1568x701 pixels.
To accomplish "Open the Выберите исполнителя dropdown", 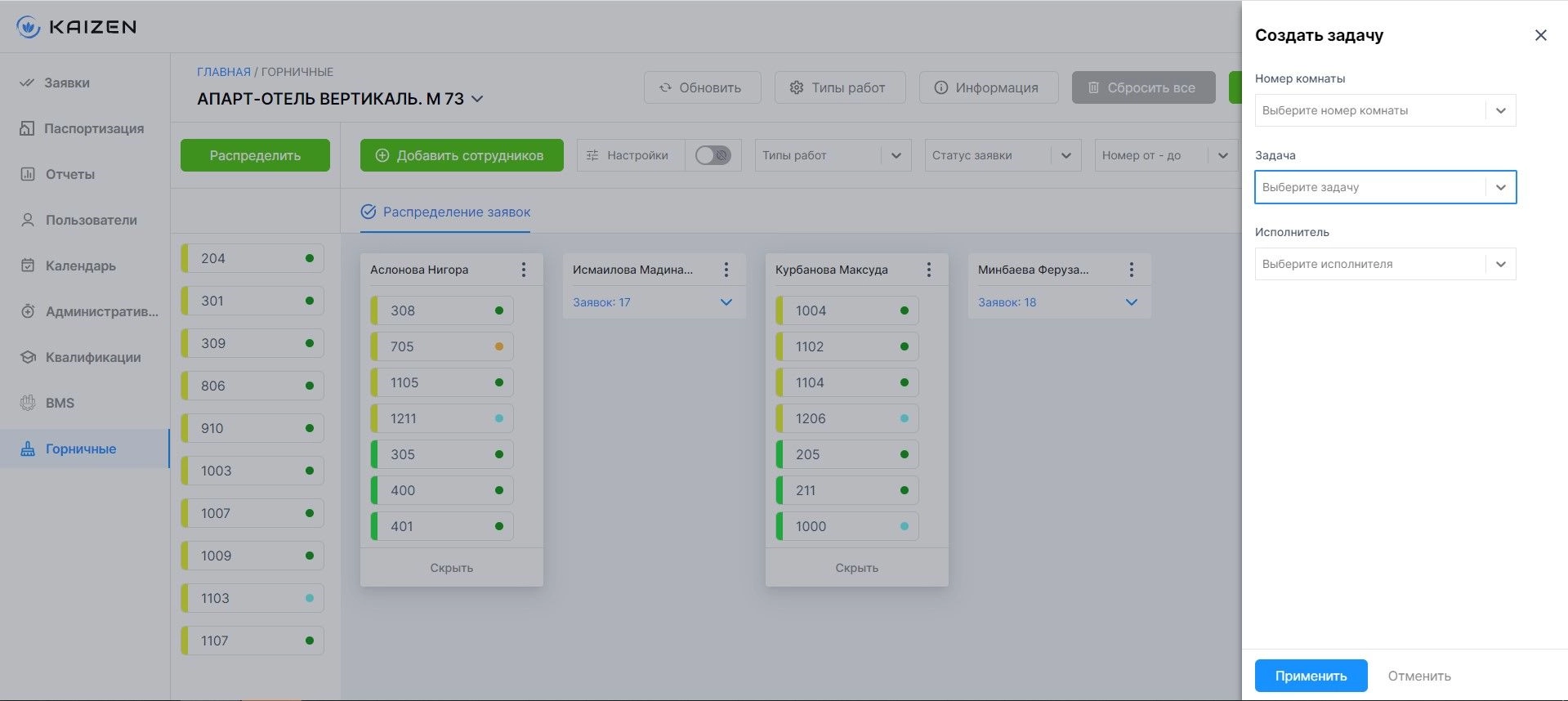I will click(x=1385, y=264).
